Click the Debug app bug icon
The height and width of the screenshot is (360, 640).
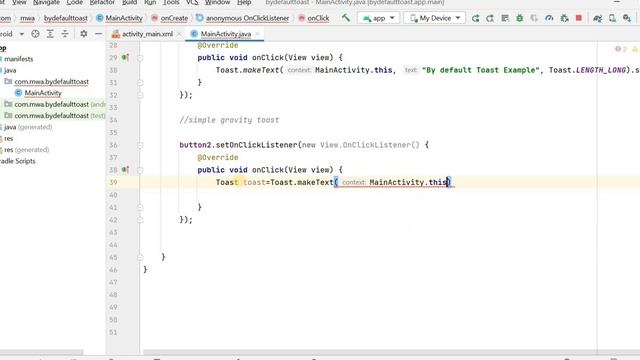[x=520, y=18]
